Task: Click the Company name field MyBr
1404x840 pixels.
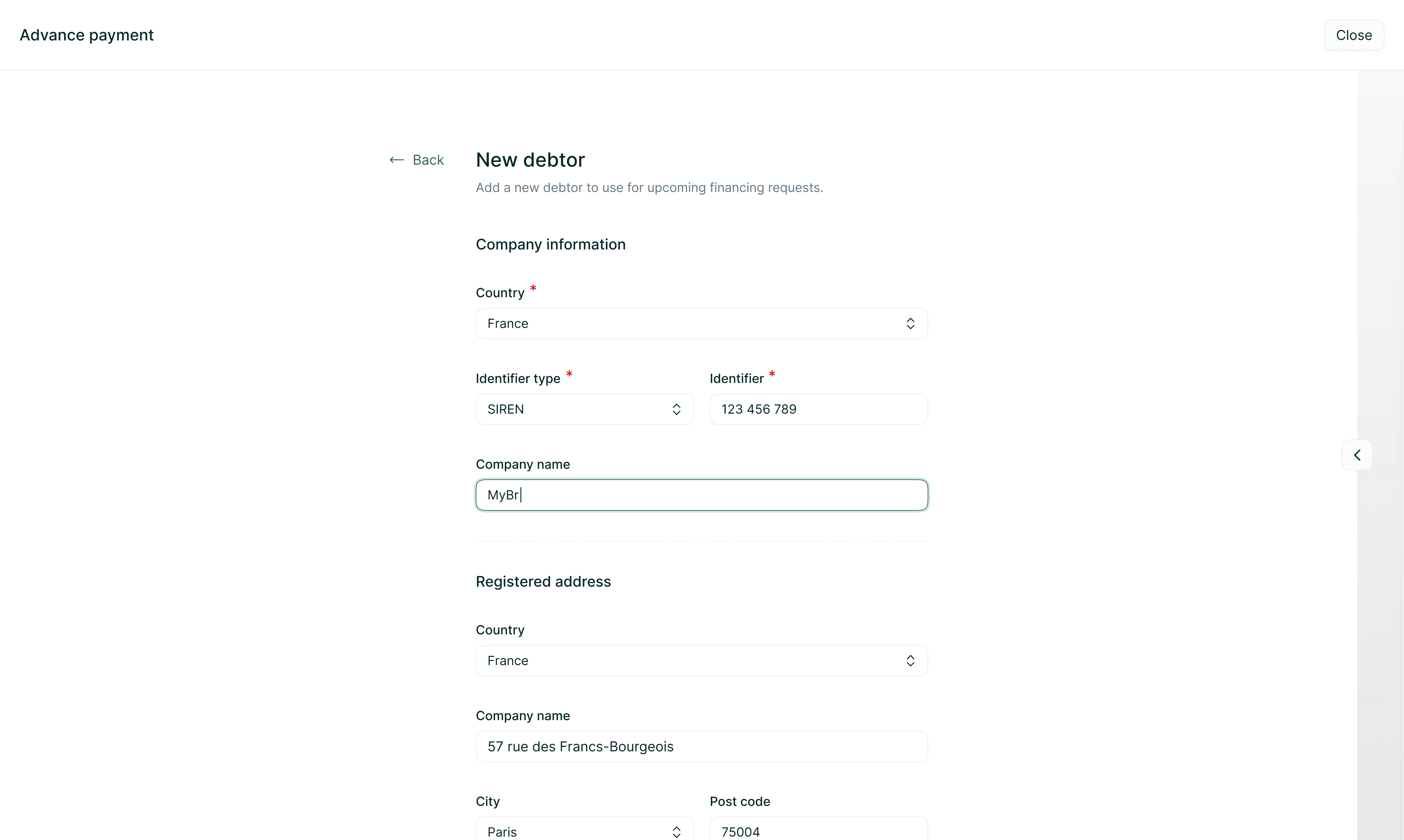Action: (x=701, y=495)
